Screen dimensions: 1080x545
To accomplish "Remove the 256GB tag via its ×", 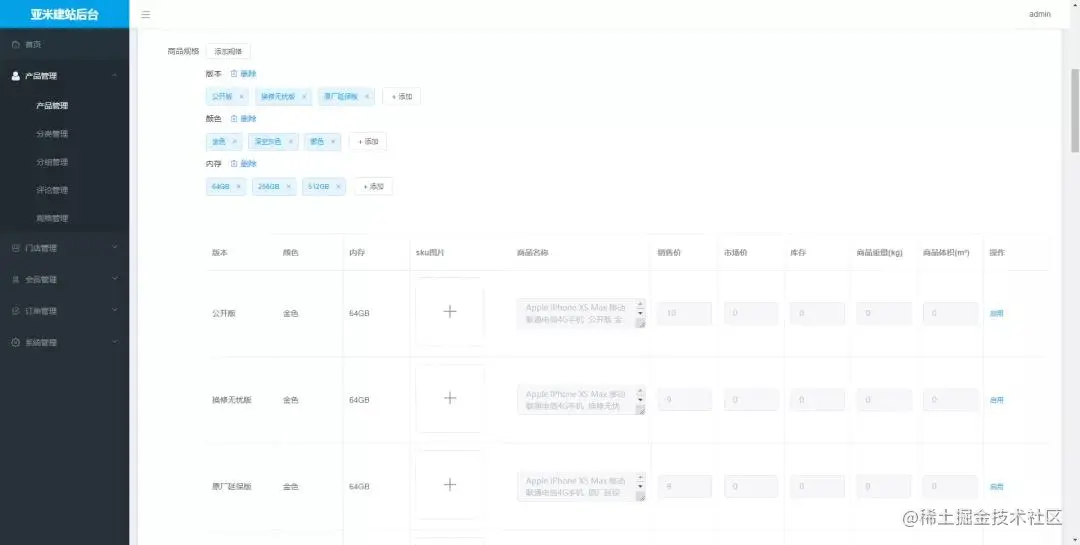I will click(289, 187).
